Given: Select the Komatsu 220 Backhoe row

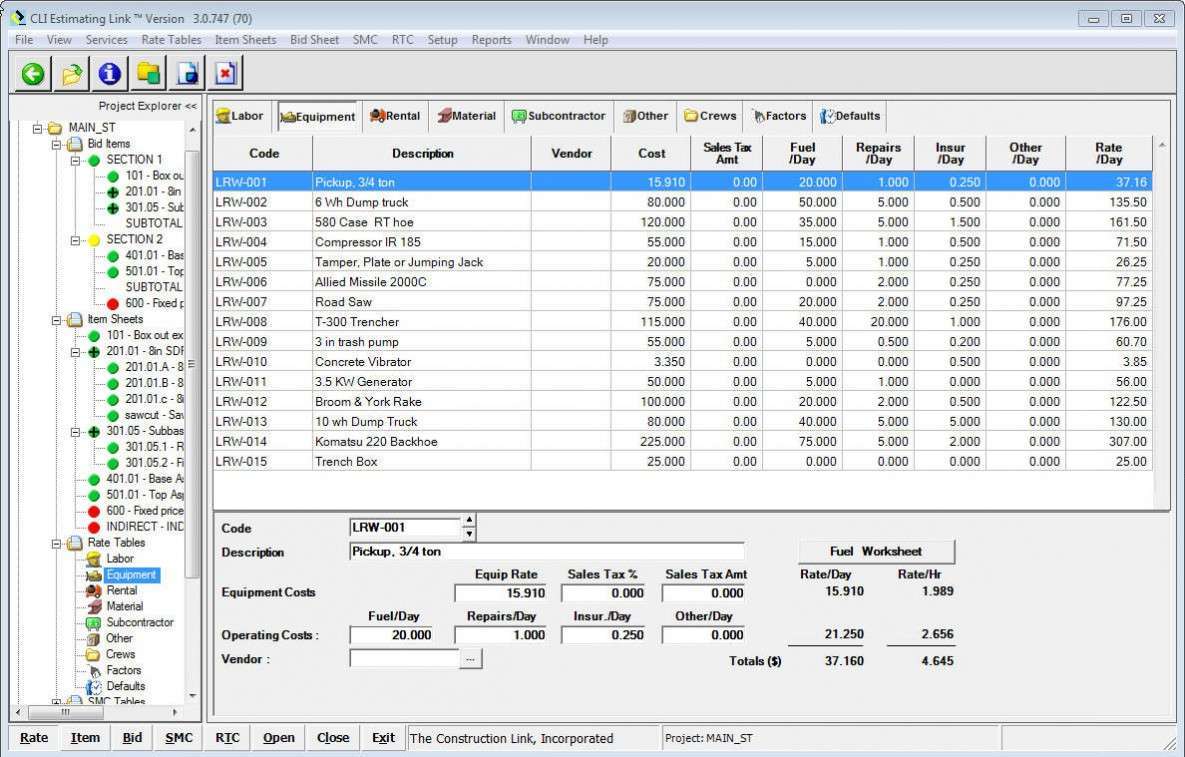Looking at the screenshot, I should pyautogui.click(x=682, y=442).
